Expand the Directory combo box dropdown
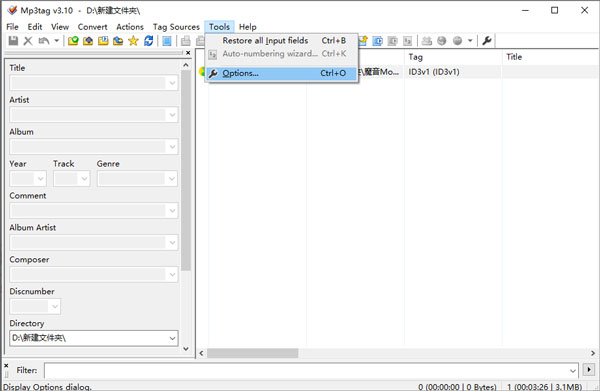600x391 pixels. point(172,338)
